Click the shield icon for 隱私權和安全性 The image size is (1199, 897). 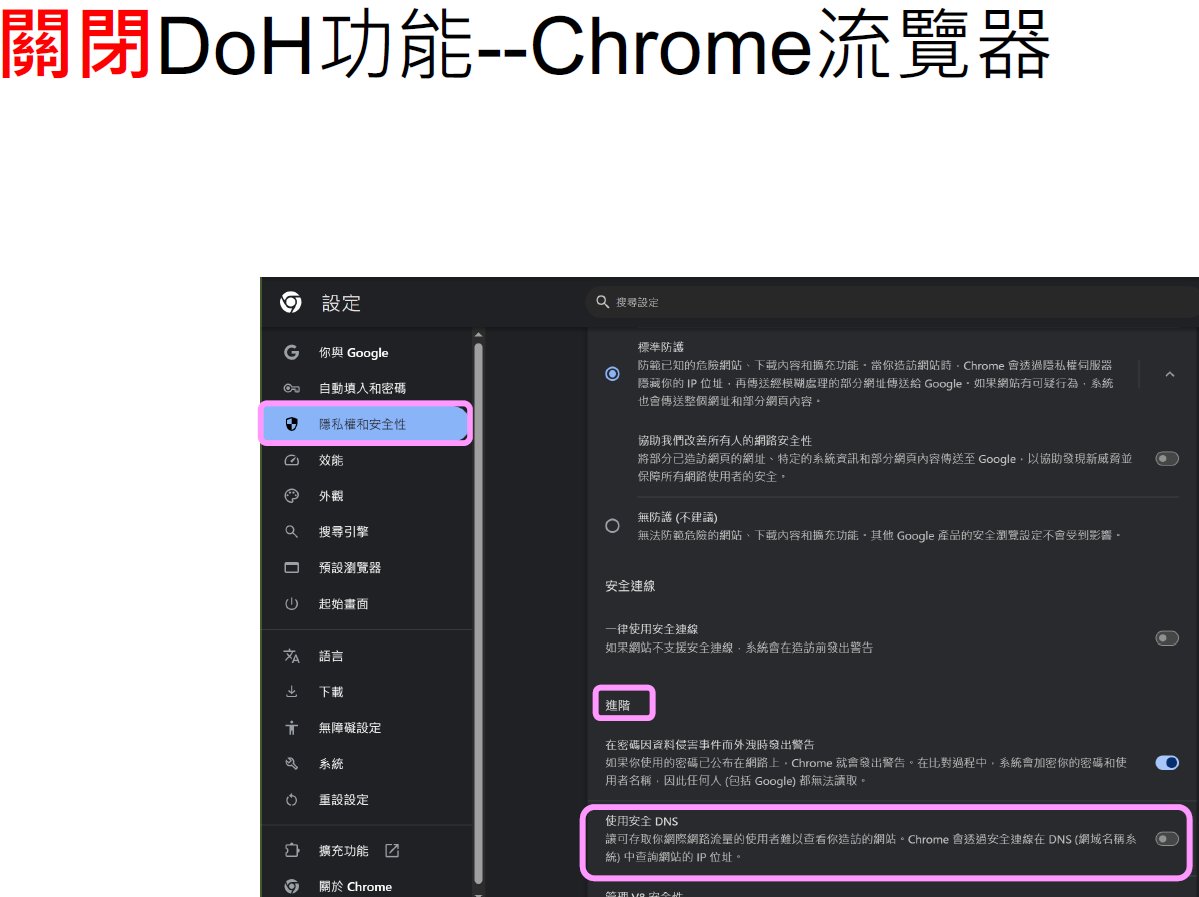click(x=292, y=424)
